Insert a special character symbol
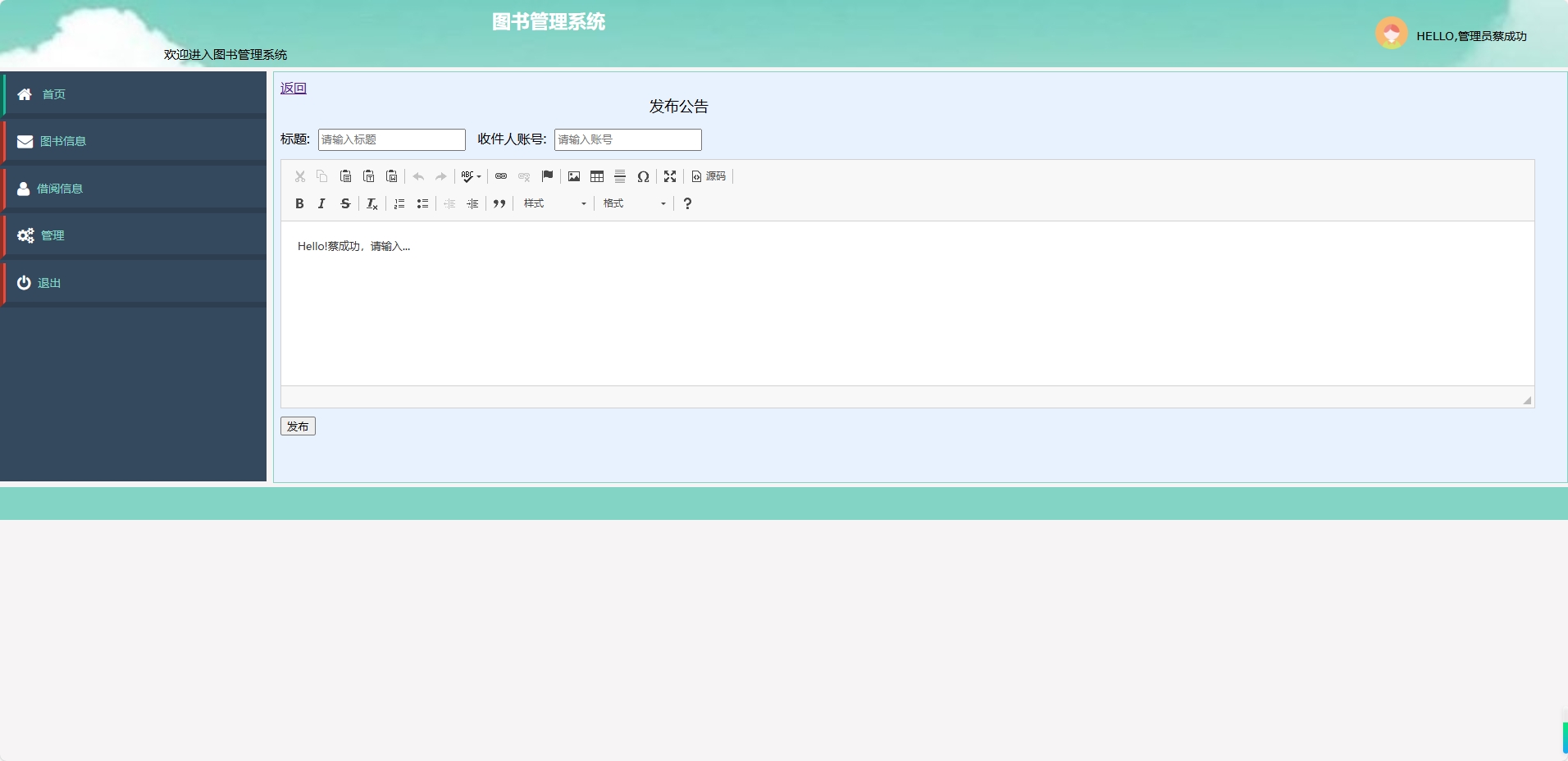Screen dimensions: 1568x761 pyautogui.click(x=644, y=176)
